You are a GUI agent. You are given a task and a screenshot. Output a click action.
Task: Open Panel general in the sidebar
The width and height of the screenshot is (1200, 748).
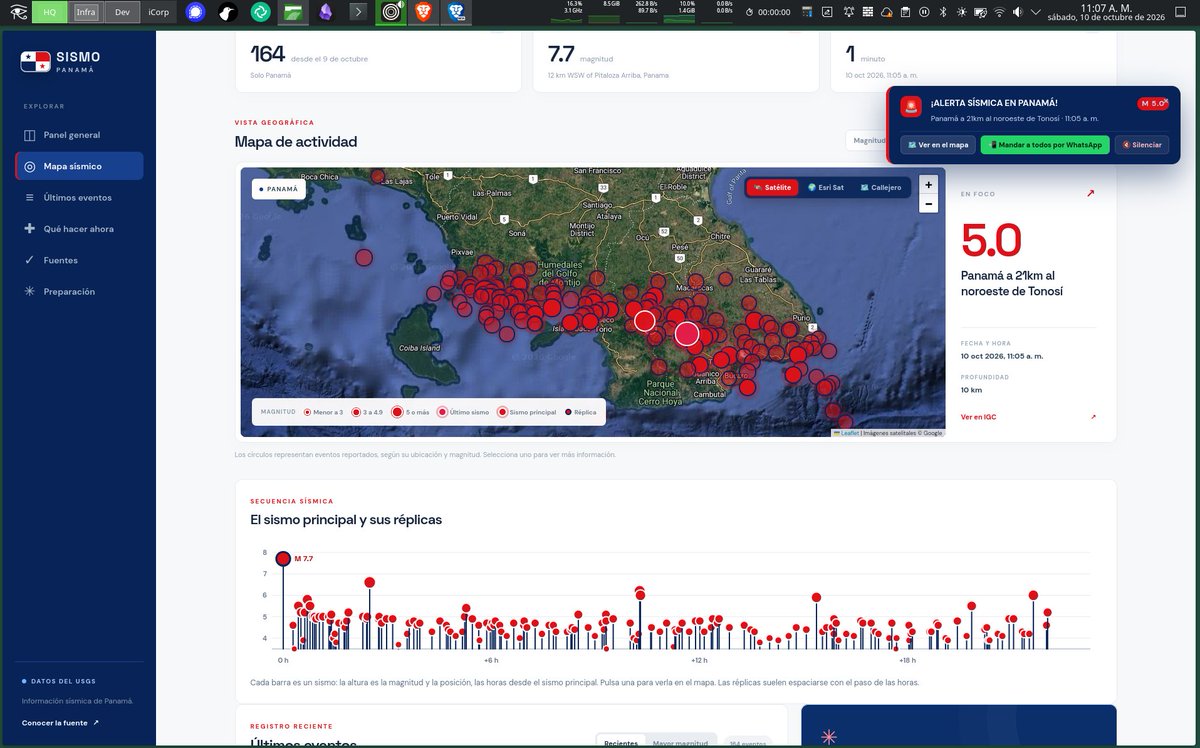coord(79,135)
